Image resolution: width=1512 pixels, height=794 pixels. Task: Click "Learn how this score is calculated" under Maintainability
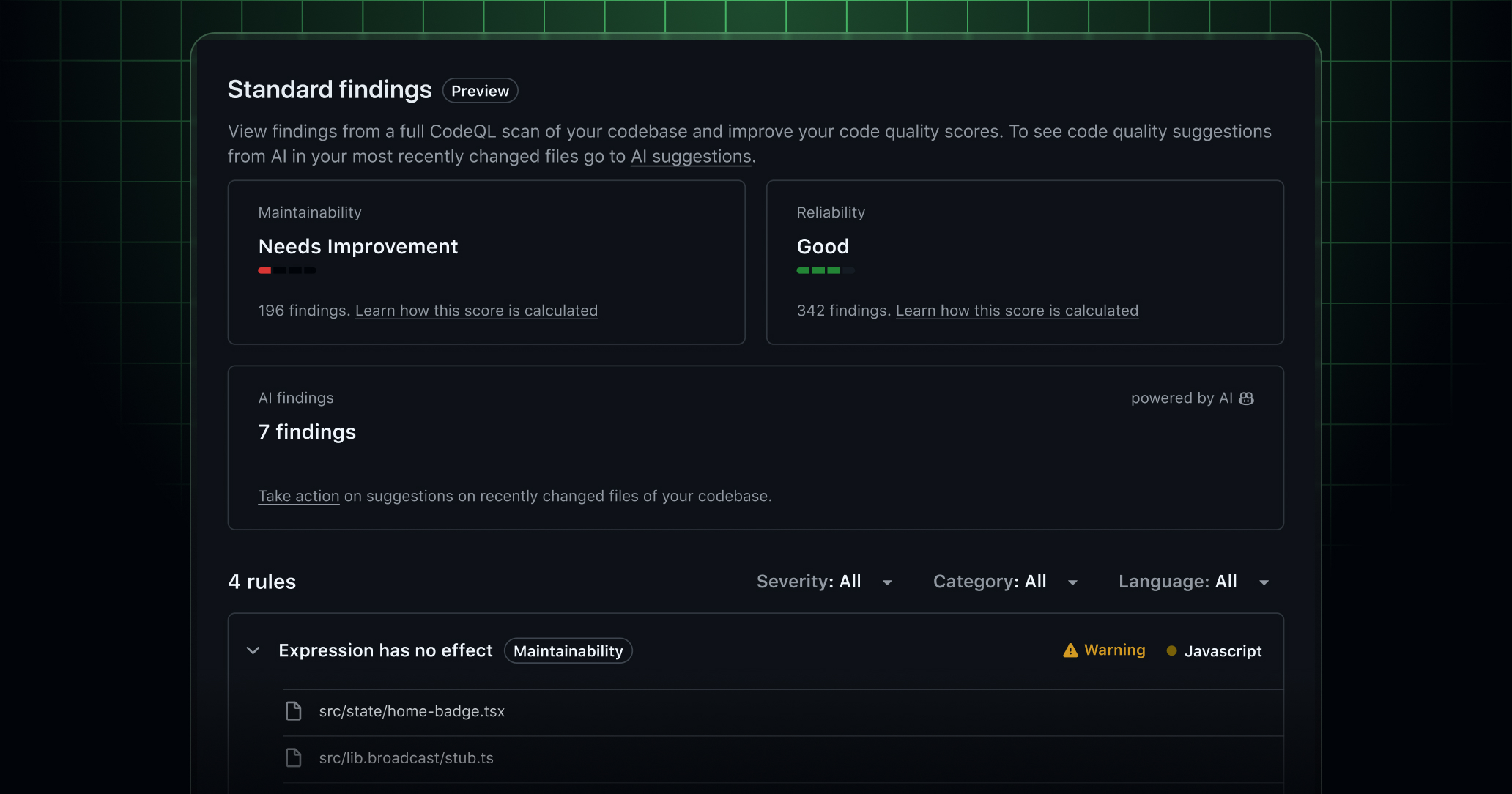coord(476,311)
